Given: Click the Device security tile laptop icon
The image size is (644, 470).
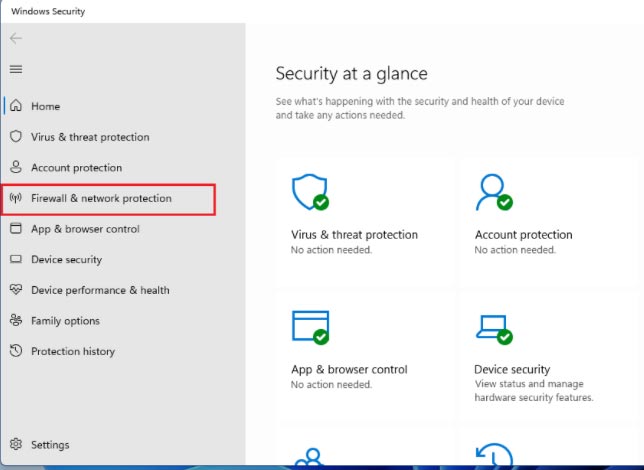Looking at the screenshot, I should [493, 328].
